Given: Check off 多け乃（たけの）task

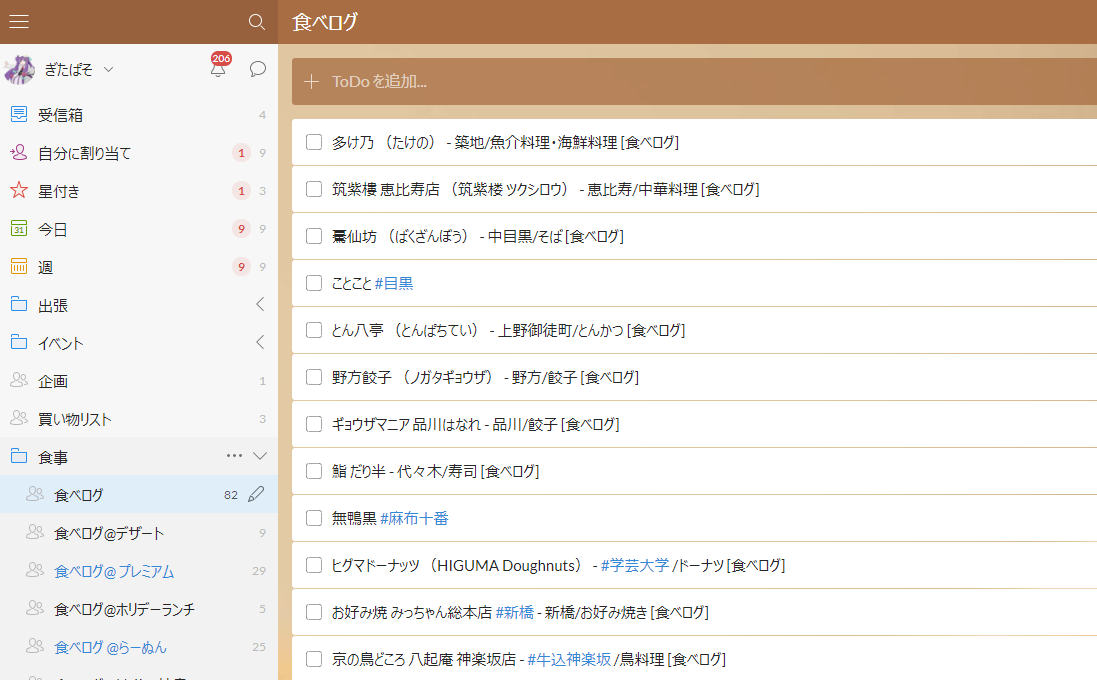Looking at the screenshot, I should click(x=314, y=142).
